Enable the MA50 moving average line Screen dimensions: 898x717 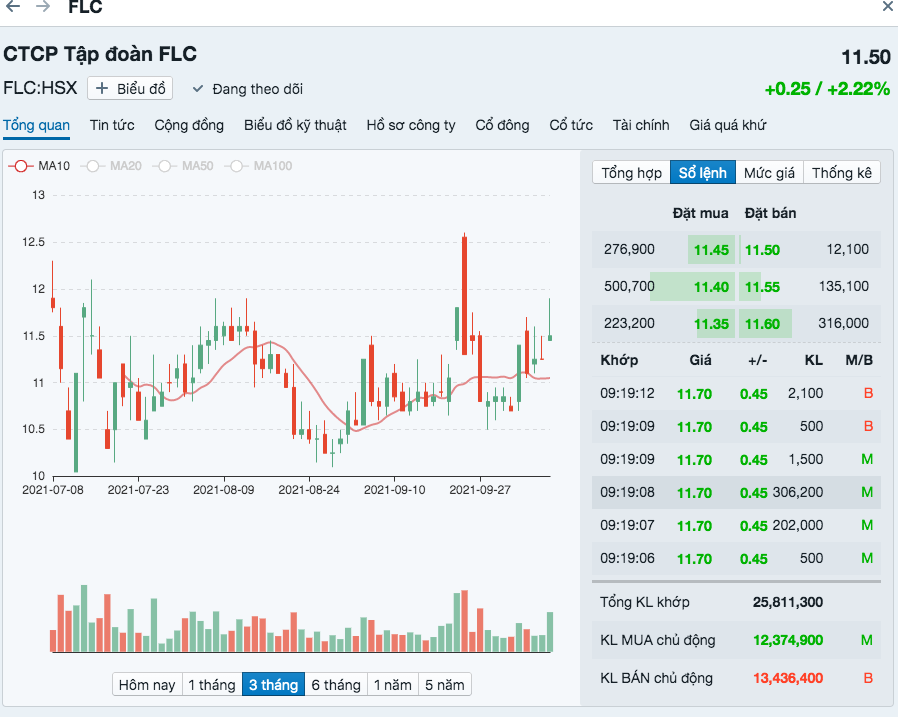point(183,166)
